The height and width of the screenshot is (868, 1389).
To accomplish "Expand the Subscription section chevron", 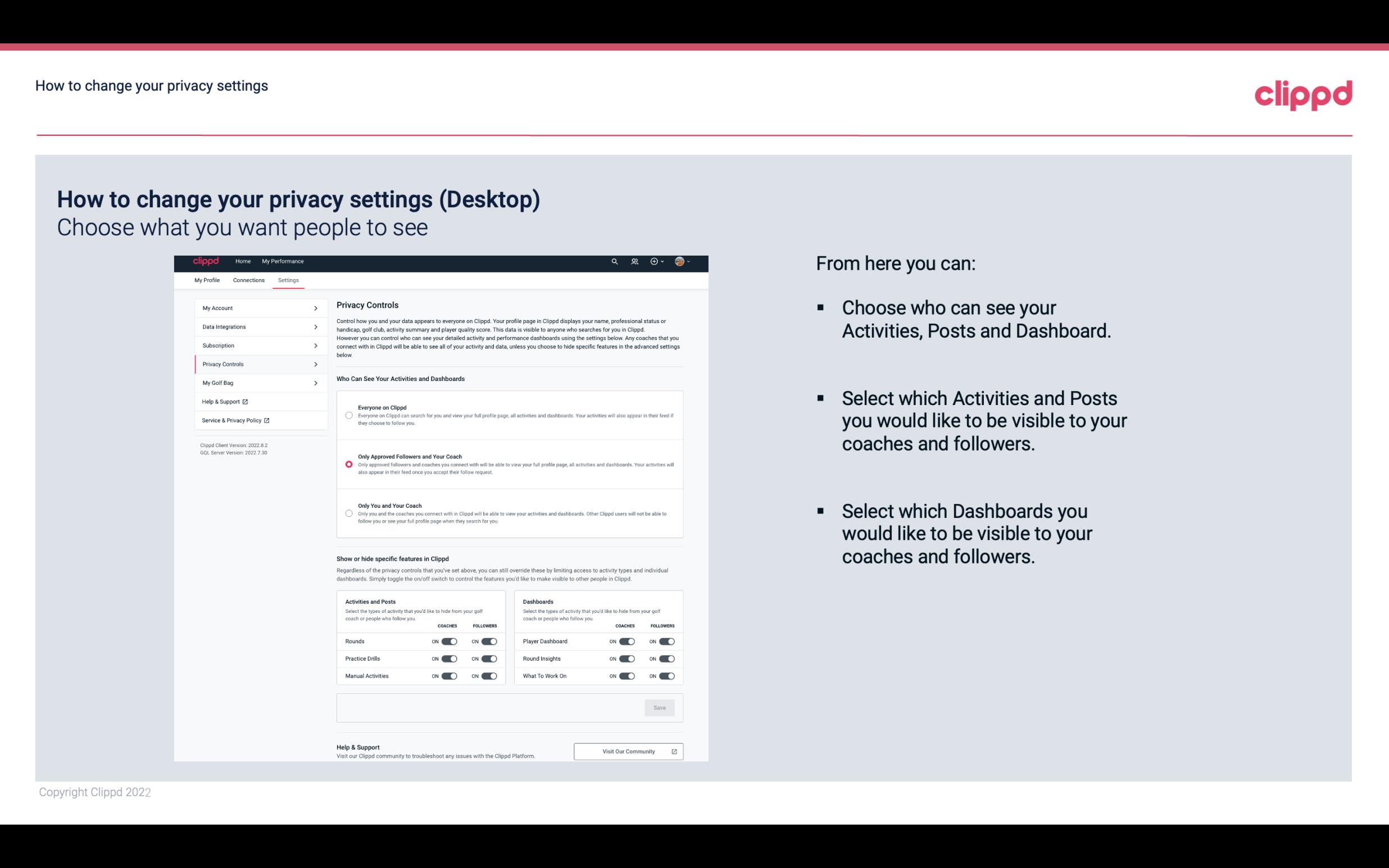I will point(316,345).
